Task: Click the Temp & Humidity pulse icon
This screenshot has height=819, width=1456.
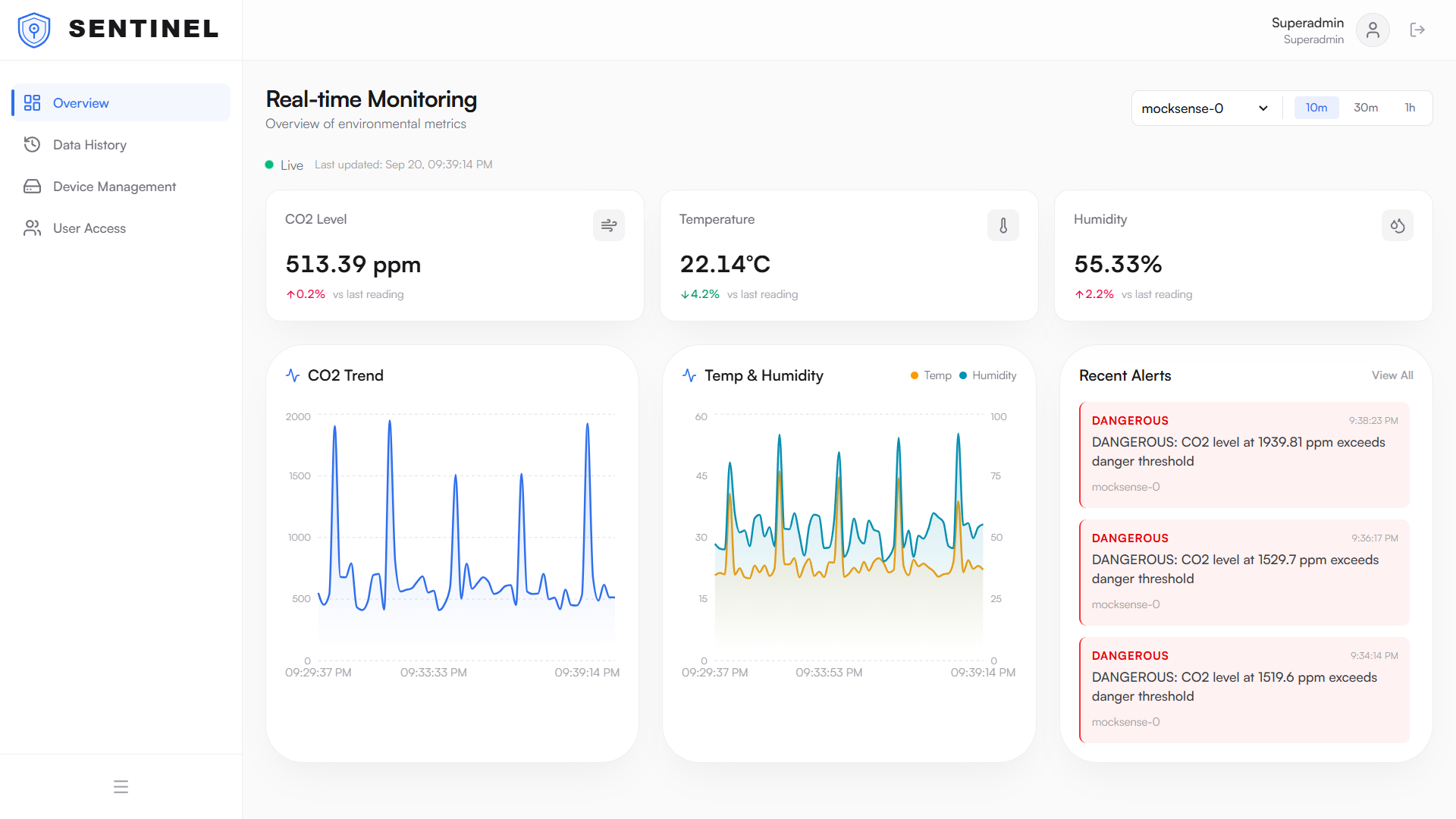Action: coord(689,375)
